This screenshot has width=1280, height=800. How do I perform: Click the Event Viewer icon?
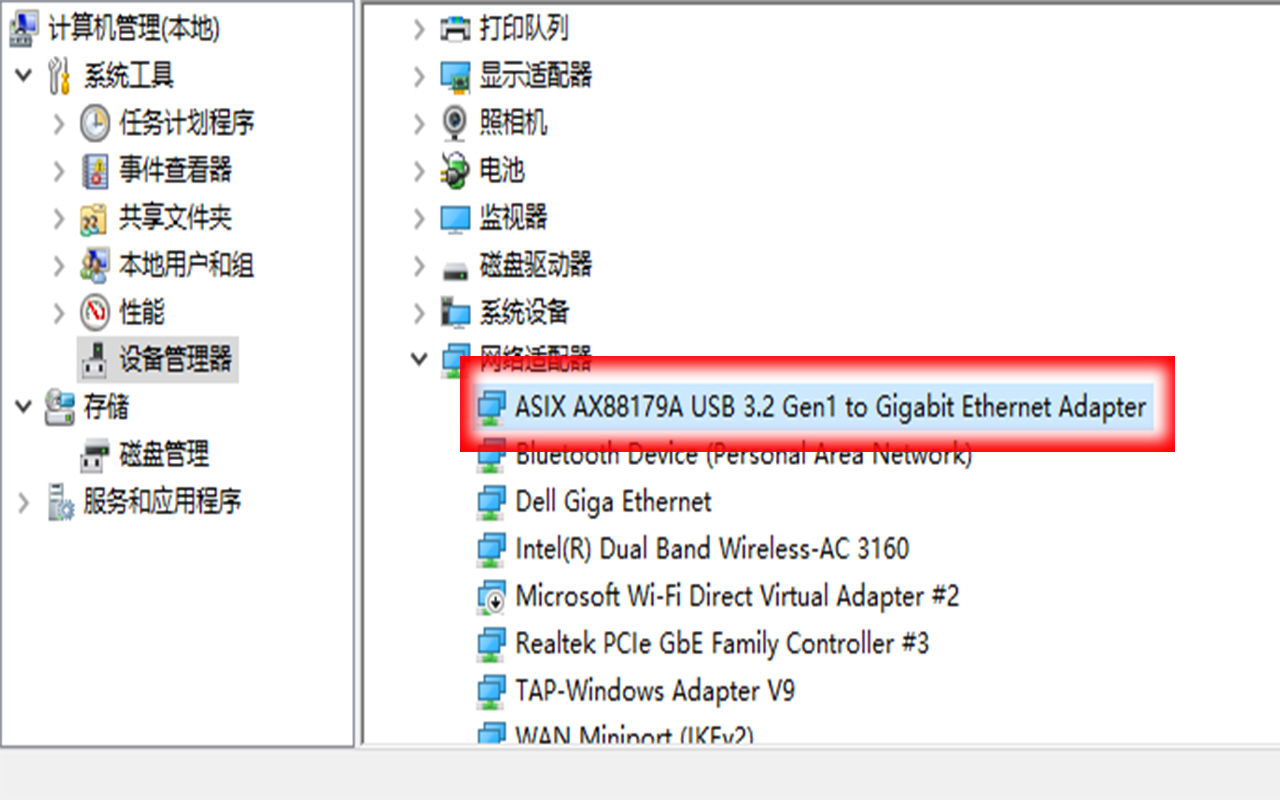click(x=95, y=170)
